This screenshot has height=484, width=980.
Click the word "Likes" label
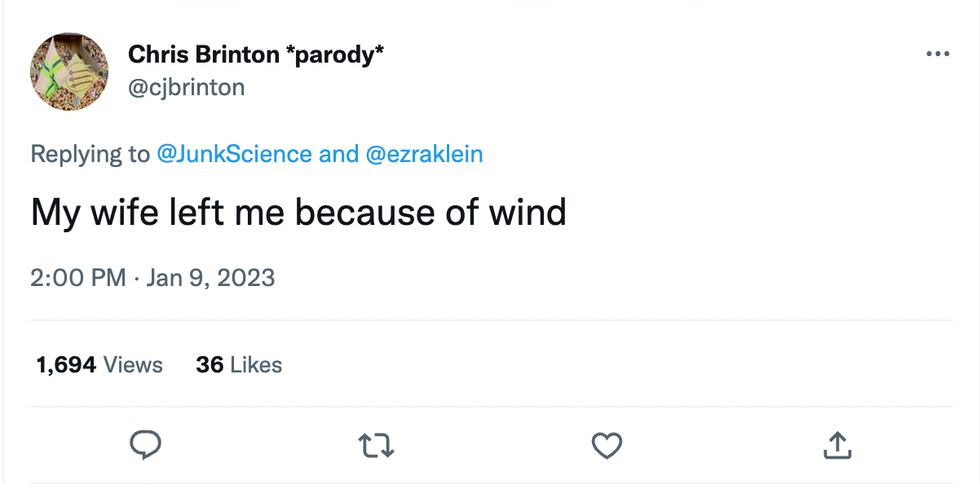click(256, 365)
